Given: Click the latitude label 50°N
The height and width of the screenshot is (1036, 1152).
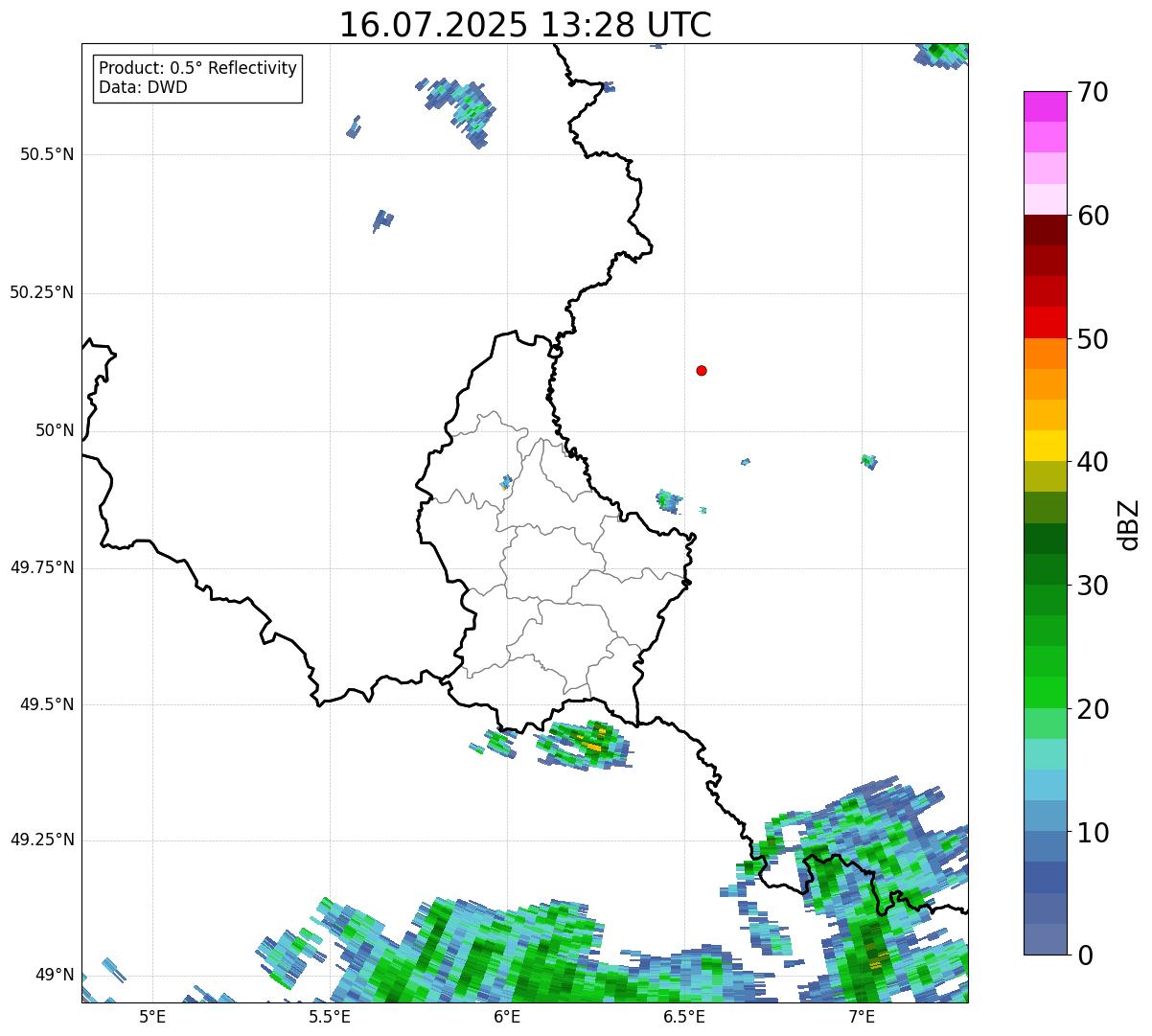Looking at the screenshot, I should click(x=55, y=430).
